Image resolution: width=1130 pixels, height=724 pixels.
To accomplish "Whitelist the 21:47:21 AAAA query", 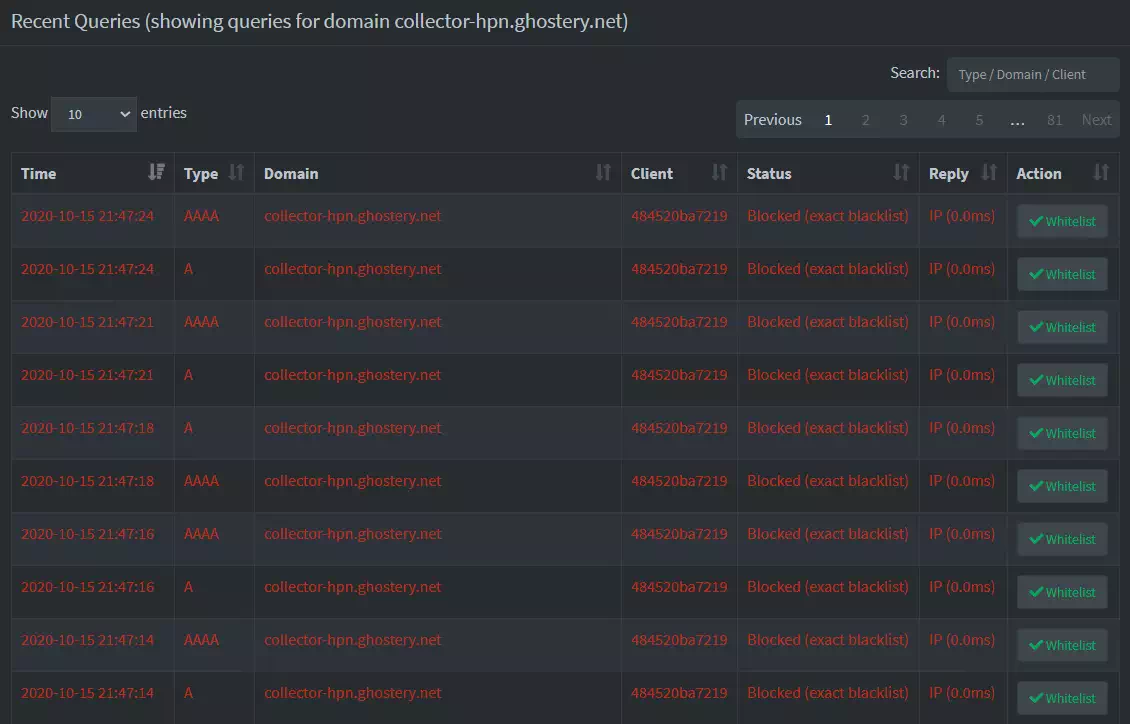I will [1062, 327].
